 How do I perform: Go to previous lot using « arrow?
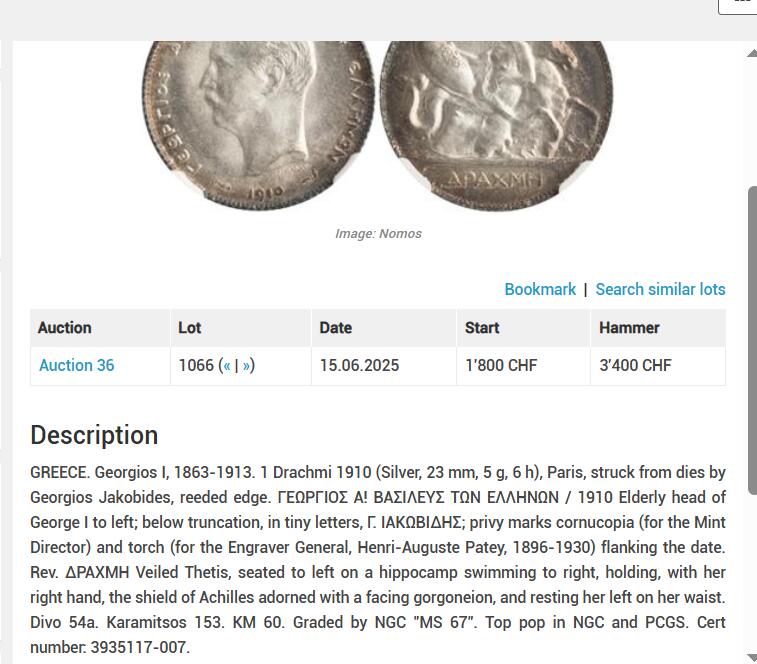pyautogui.click(x=226, y=366)
